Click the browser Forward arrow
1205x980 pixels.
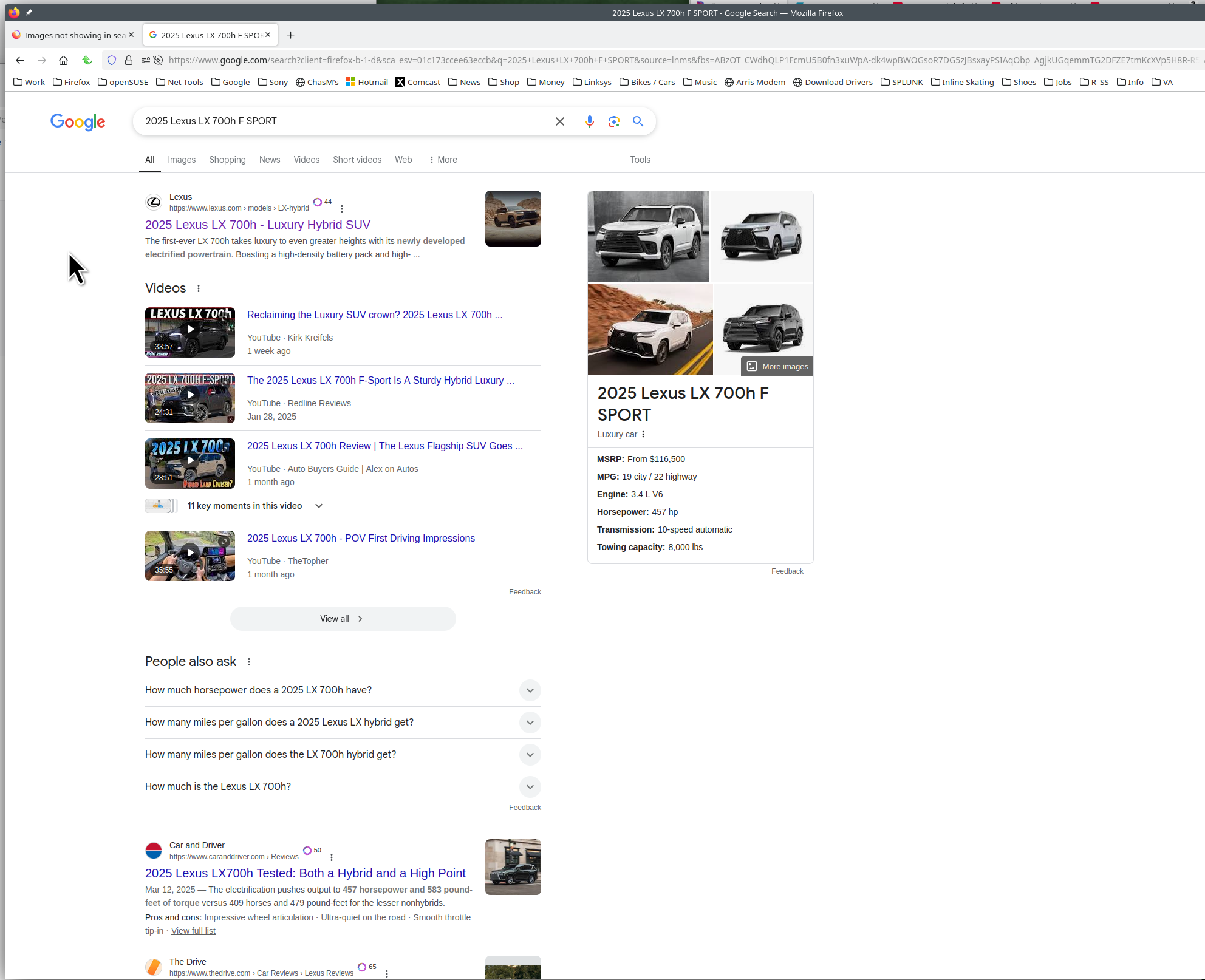pos(42,60)
